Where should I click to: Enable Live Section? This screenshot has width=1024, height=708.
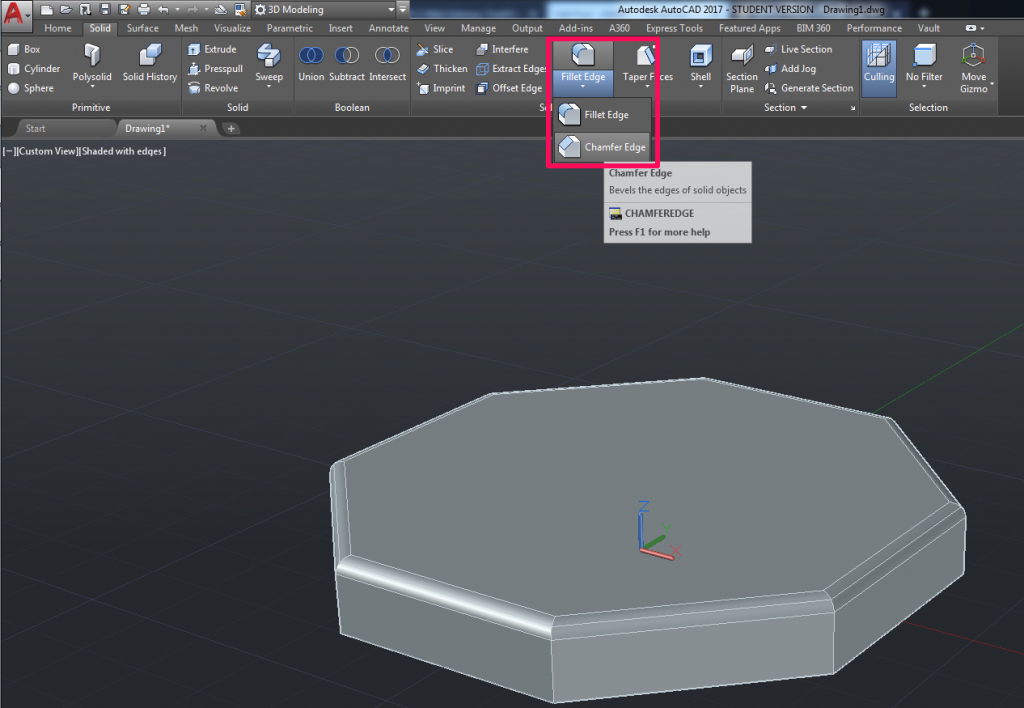pyautogui.click(x=803, y=48)
